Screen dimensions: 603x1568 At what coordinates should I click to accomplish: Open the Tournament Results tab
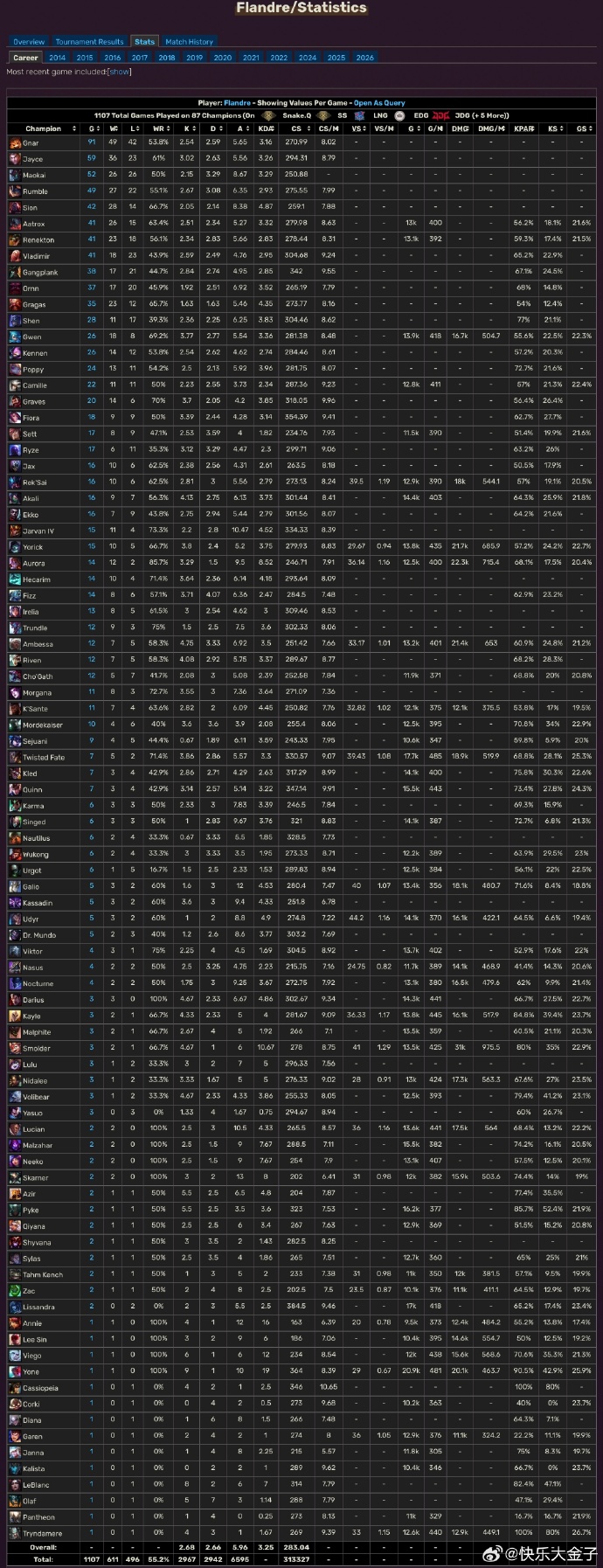[89, 42]
